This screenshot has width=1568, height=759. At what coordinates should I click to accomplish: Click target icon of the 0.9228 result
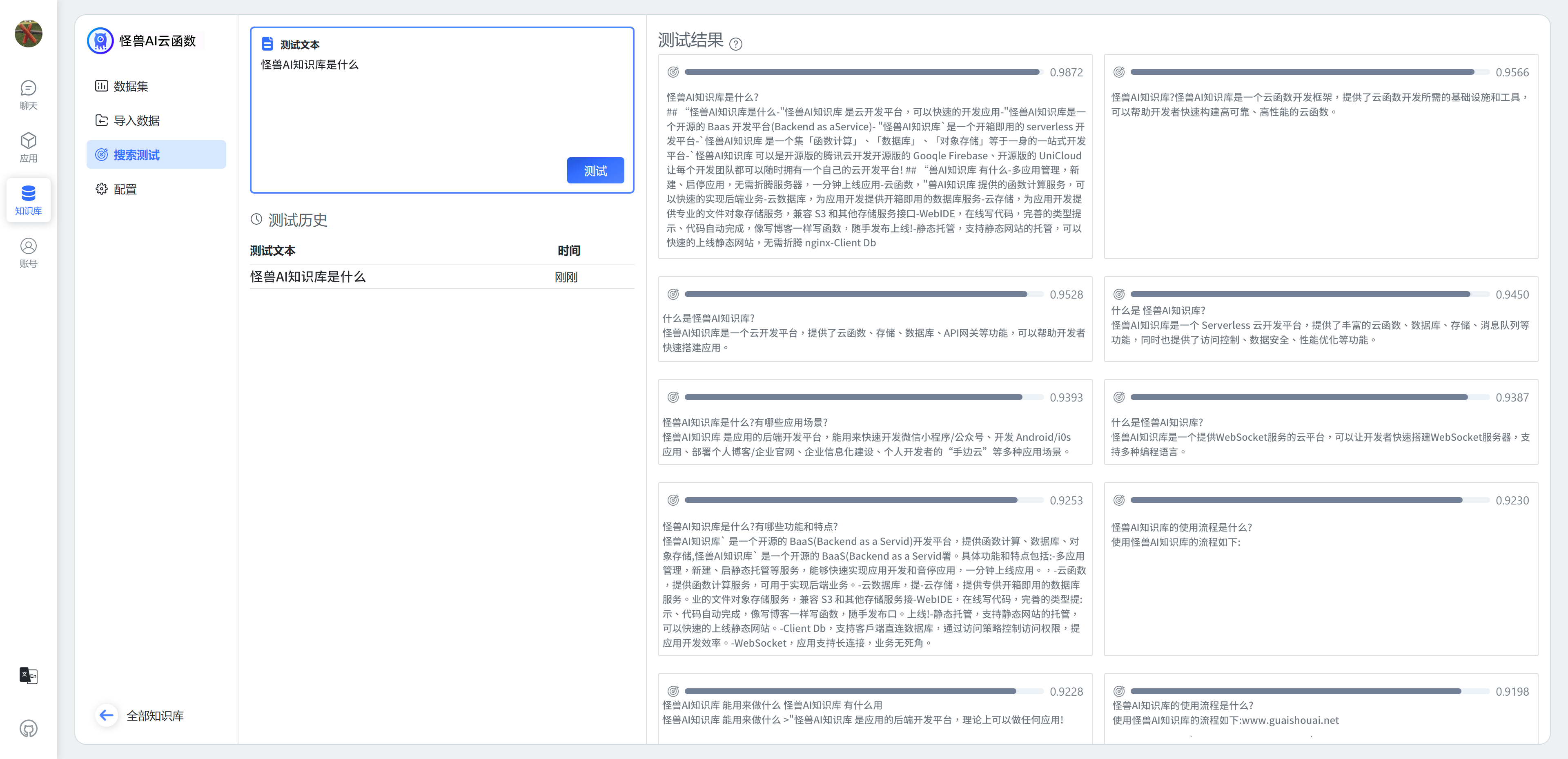tap(673, 691)
